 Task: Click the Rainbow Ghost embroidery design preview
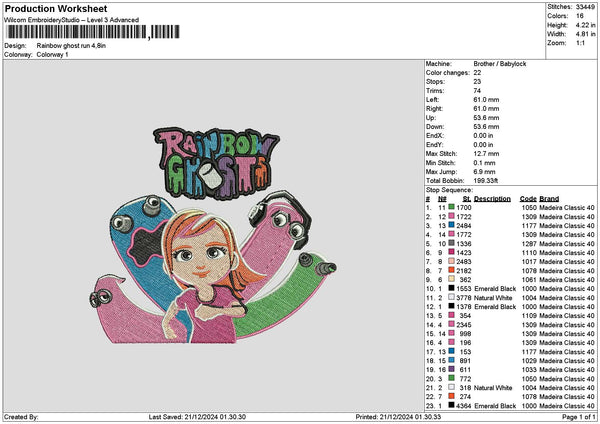213,235
